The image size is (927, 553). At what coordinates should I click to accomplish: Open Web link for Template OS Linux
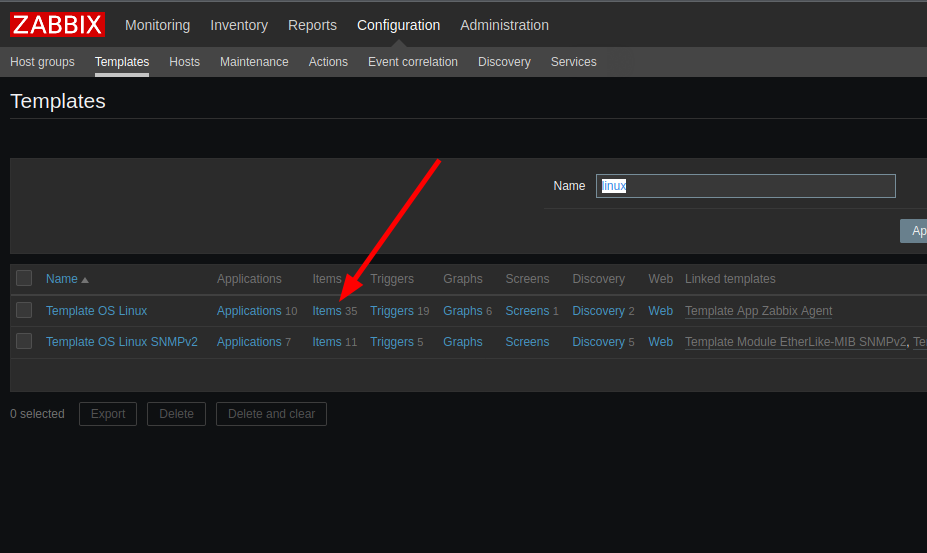coord(660,311)
